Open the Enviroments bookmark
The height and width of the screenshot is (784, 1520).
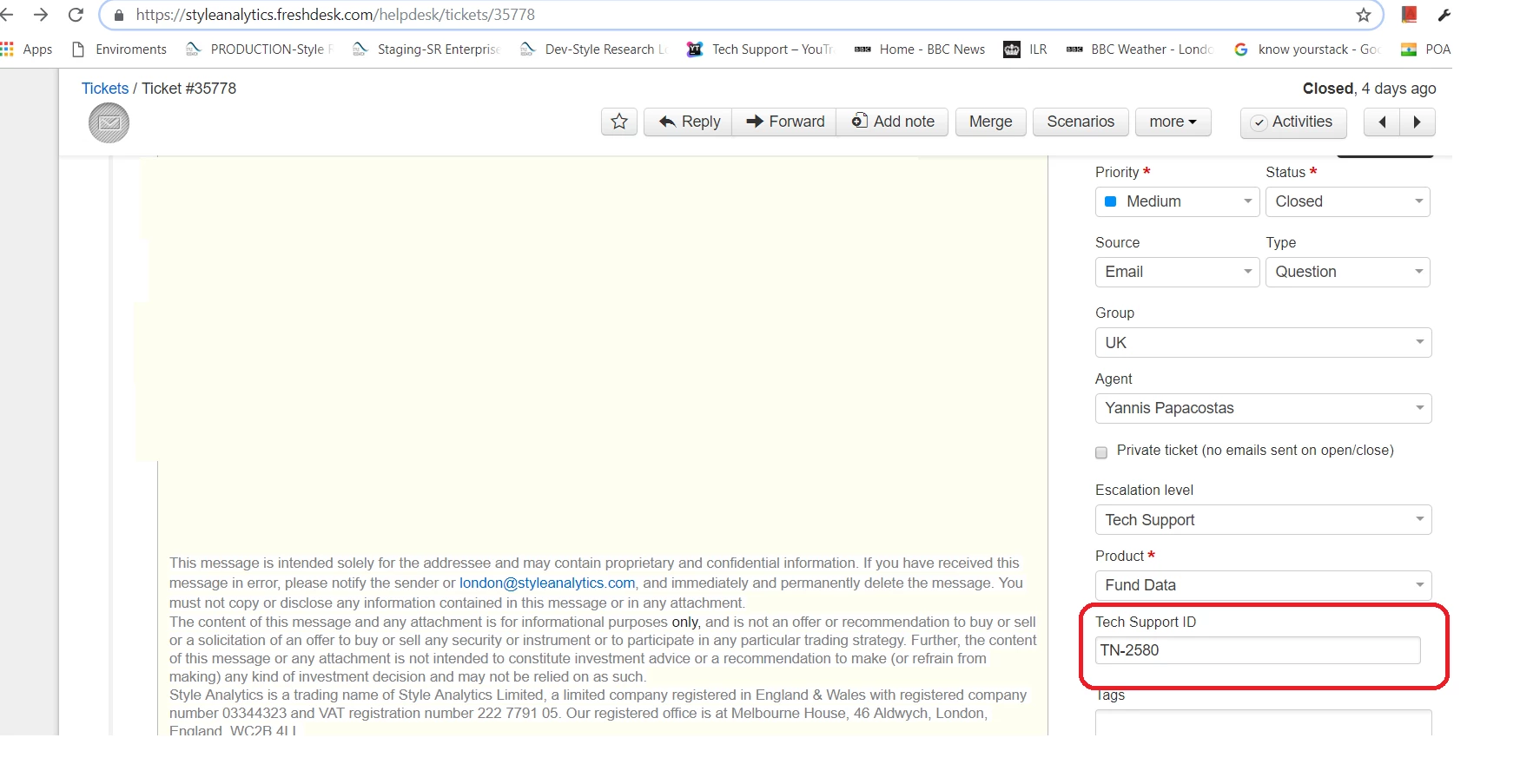(x=120, y=49)
